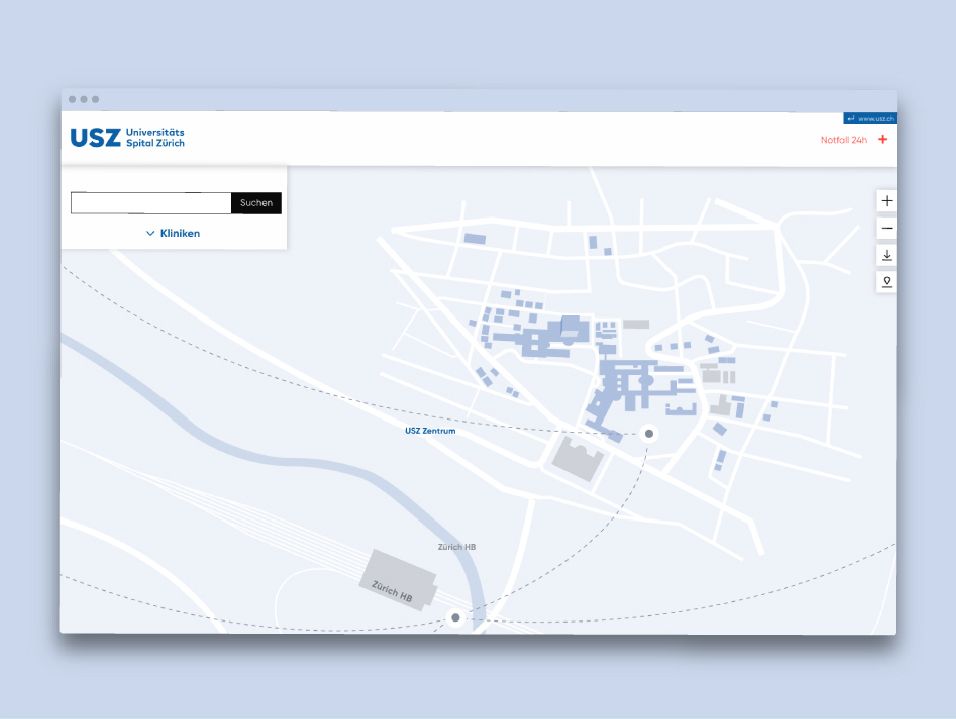Focus the search text field
This screenshot has height=719, width=956.
(150, 203)
